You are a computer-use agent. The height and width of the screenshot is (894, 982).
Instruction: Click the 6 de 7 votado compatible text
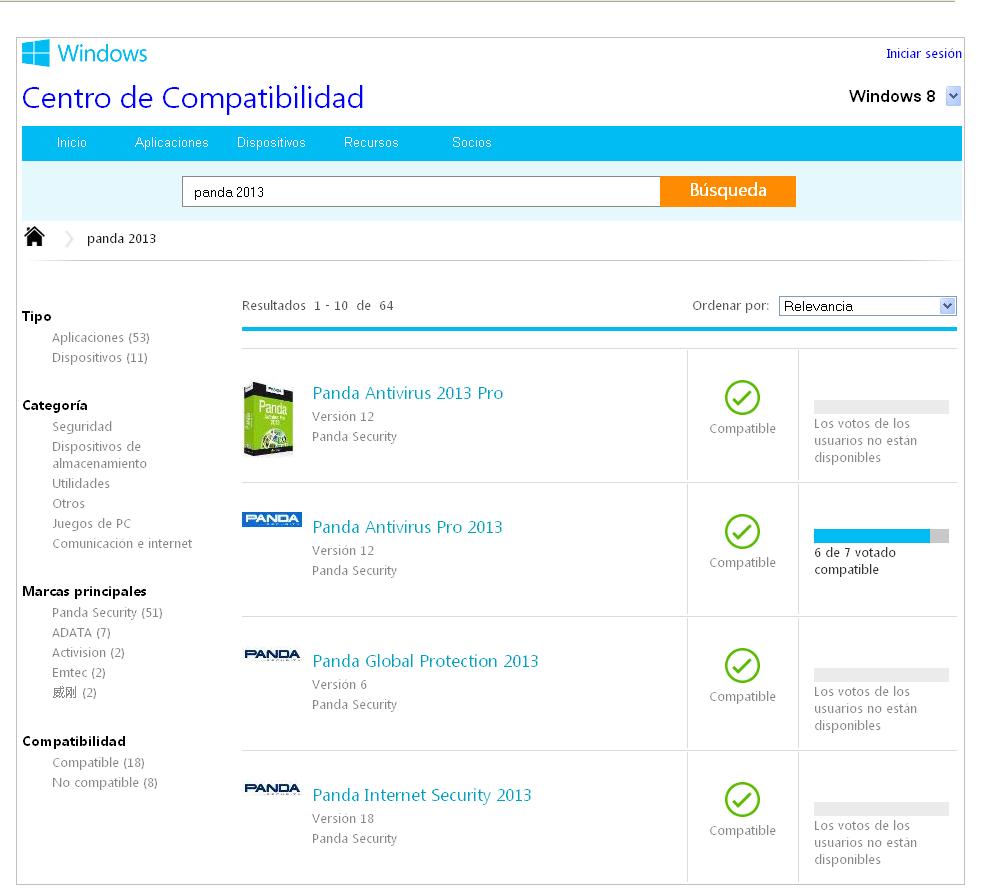click(855, 561)
